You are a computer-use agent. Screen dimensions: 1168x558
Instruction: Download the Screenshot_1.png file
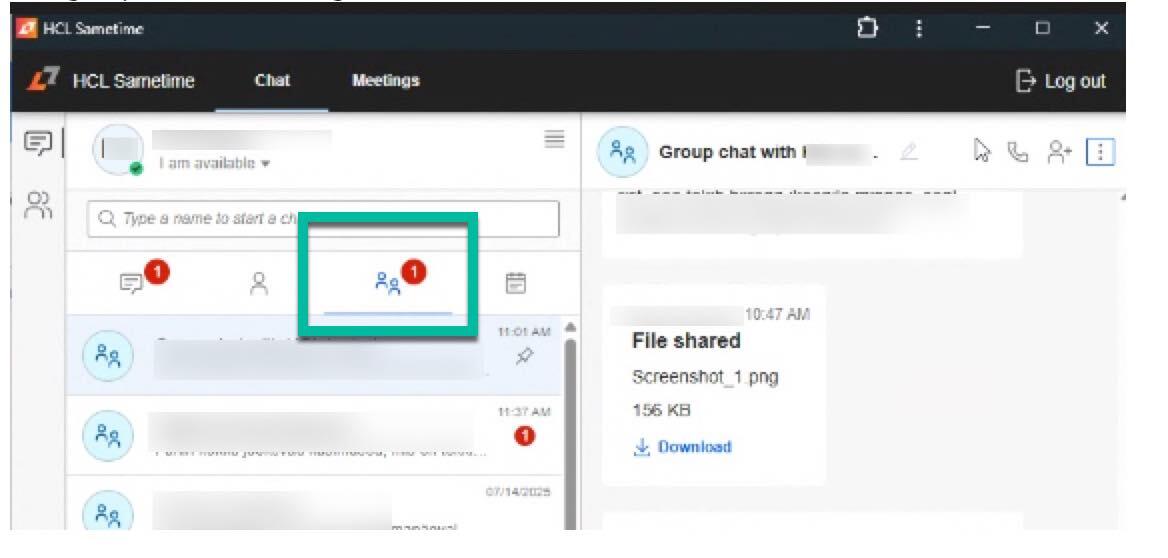click(x=683, y=447)
